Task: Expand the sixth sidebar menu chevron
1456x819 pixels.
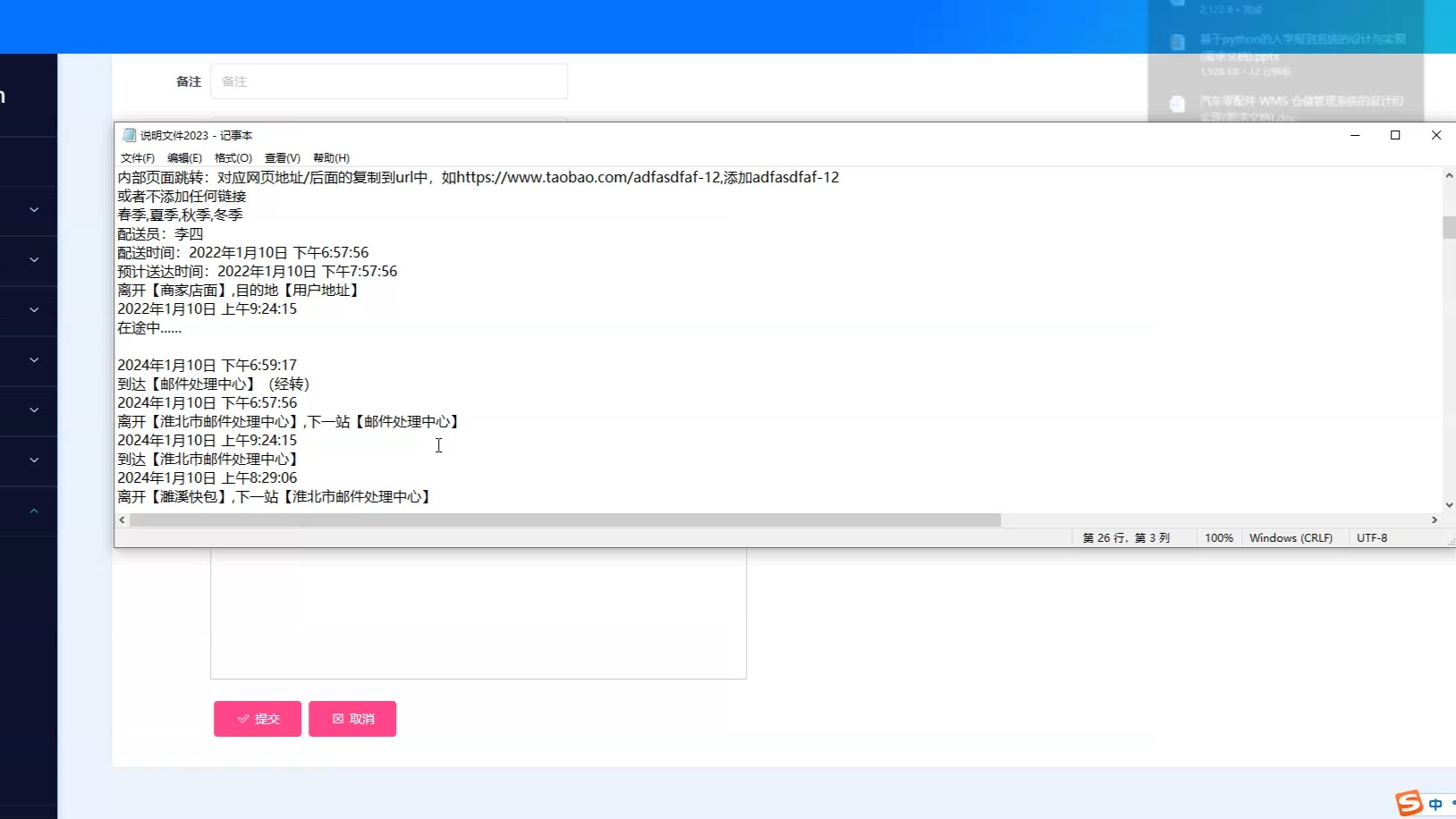Action: [x=34, y=460]
